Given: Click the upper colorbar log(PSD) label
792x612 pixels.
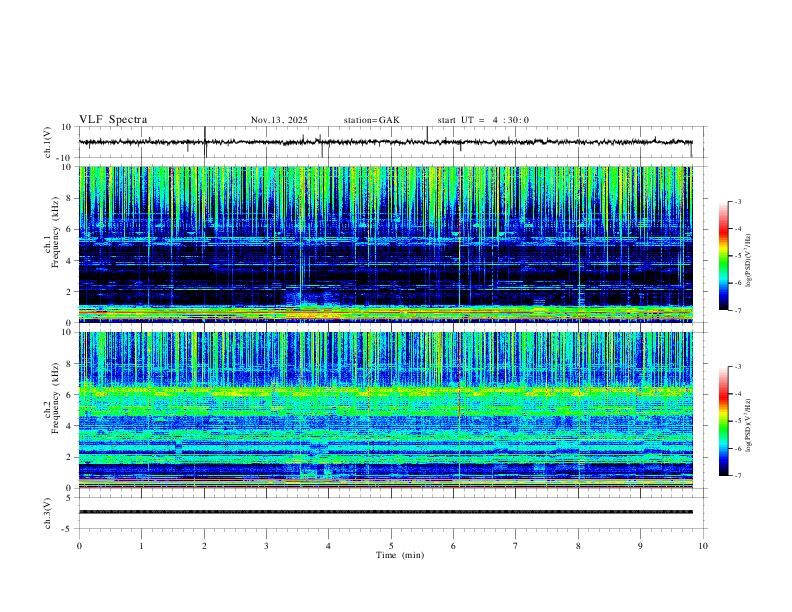Looking at the screenshot, I should (x=748, y=261).
